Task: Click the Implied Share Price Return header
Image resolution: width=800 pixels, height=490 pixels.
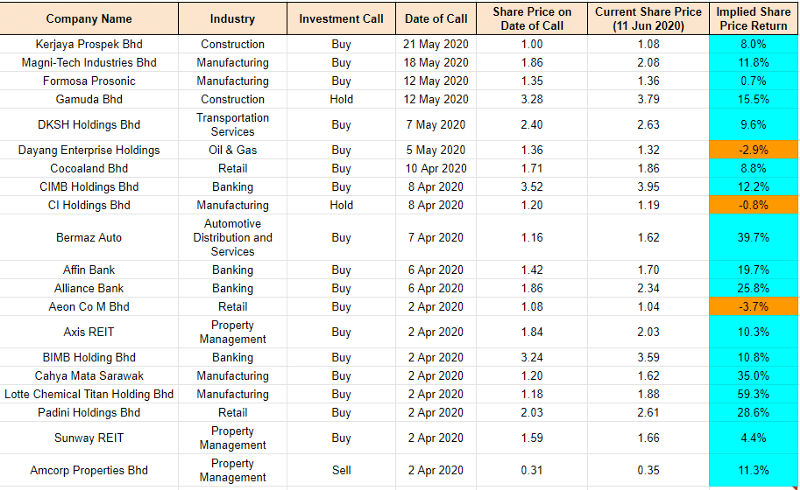Action: click(x=753, y=18)
